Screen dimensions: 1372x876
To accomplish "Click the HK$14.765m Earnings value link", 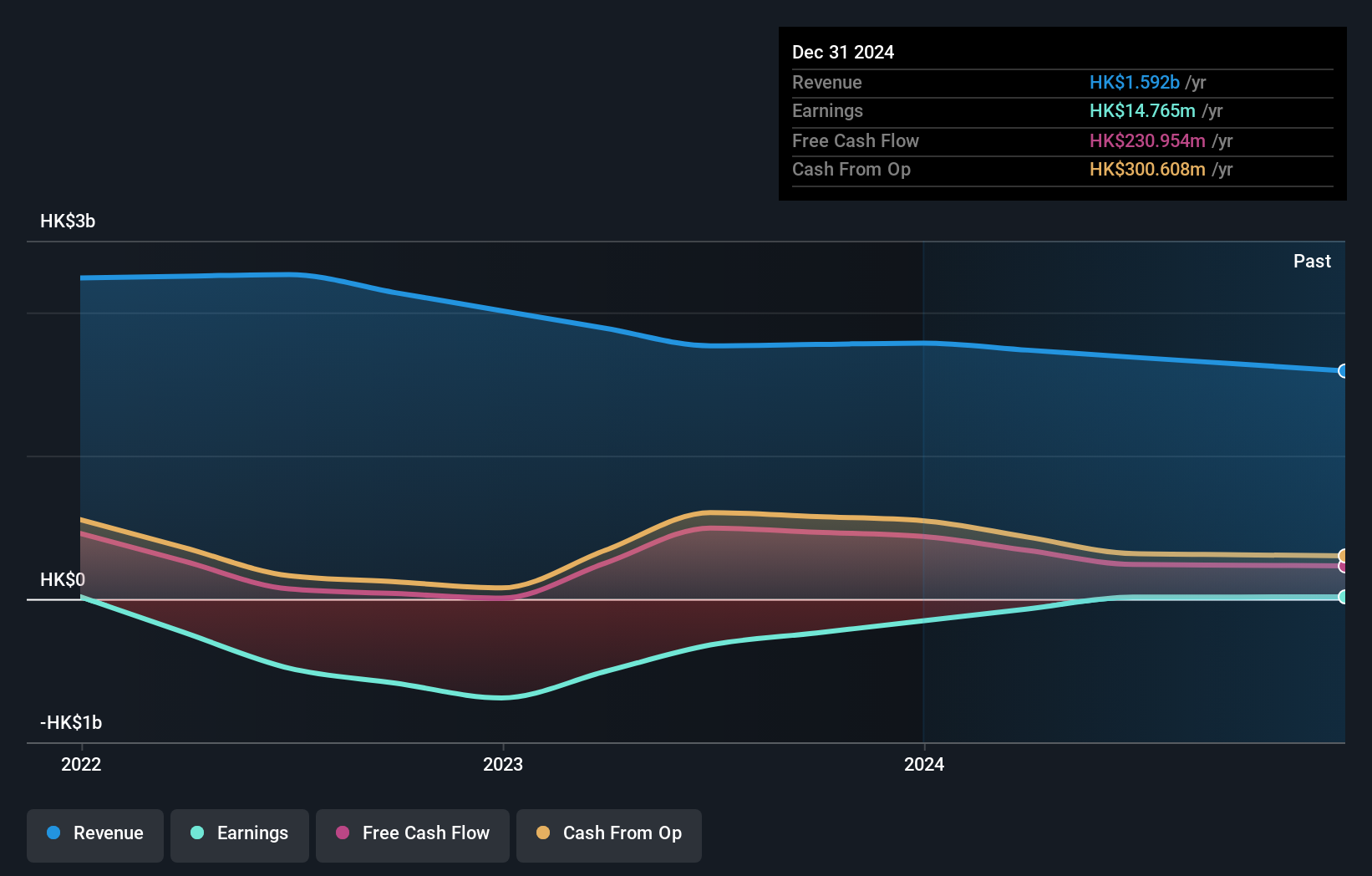I will coord(1143,110).
